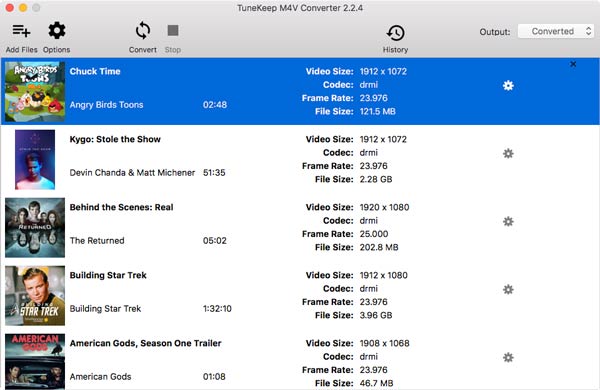The width and height of the screenshot is (600, 390).
Task: Open the Options gear in toolbar
Action: pyautogui.click(x=57, y=31)
